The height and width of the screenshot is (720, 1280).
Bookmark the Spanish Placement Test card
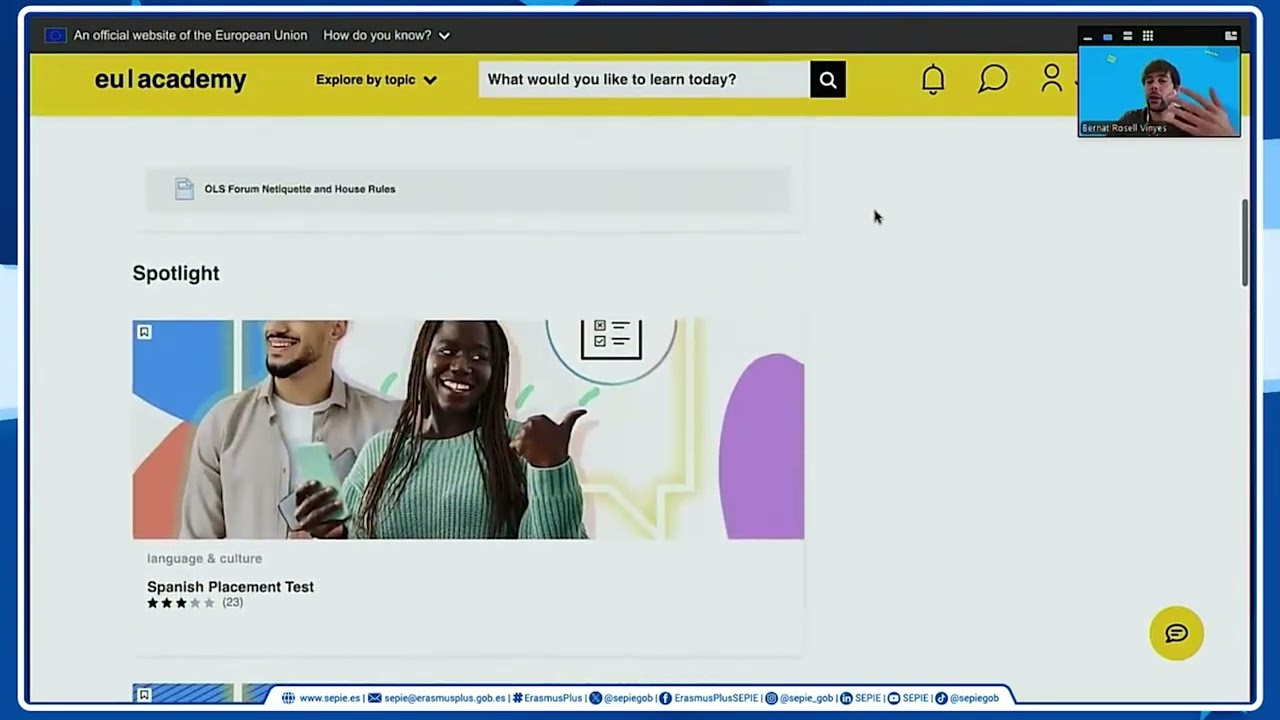pyautogui.click(x=144, y=332)
